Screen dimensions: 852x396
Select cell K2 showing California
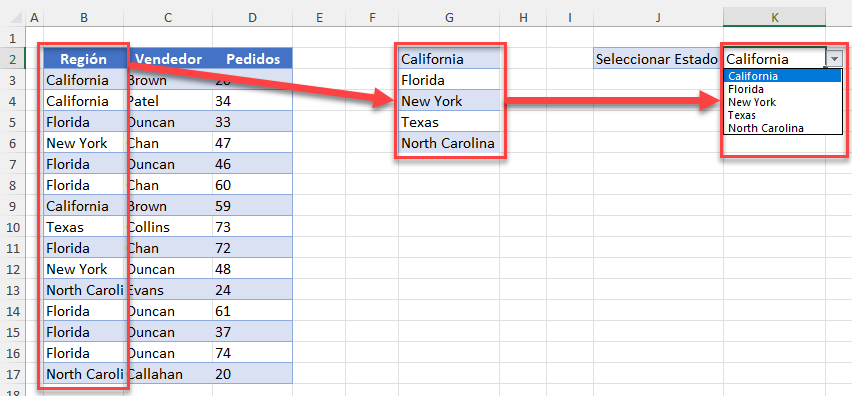(x=774, y=59)
